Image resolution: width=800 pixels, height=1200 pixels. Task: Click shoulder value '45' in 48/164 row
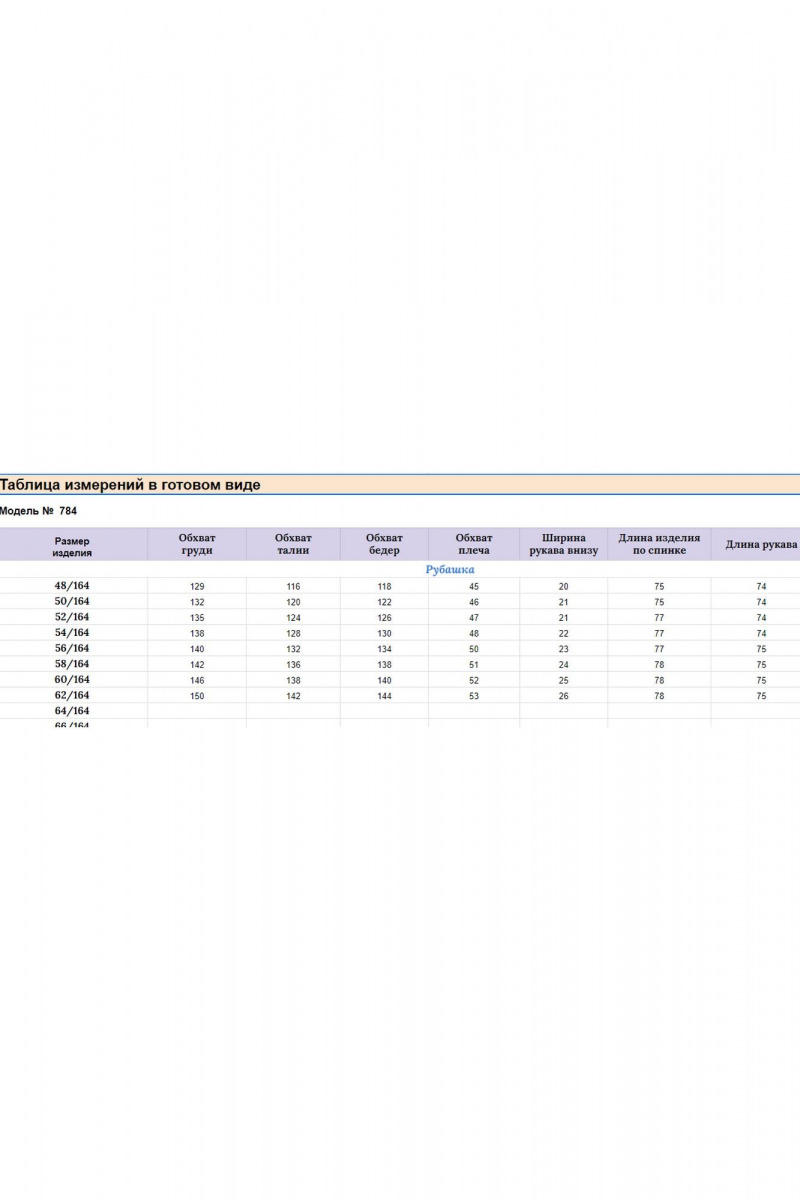474,587
